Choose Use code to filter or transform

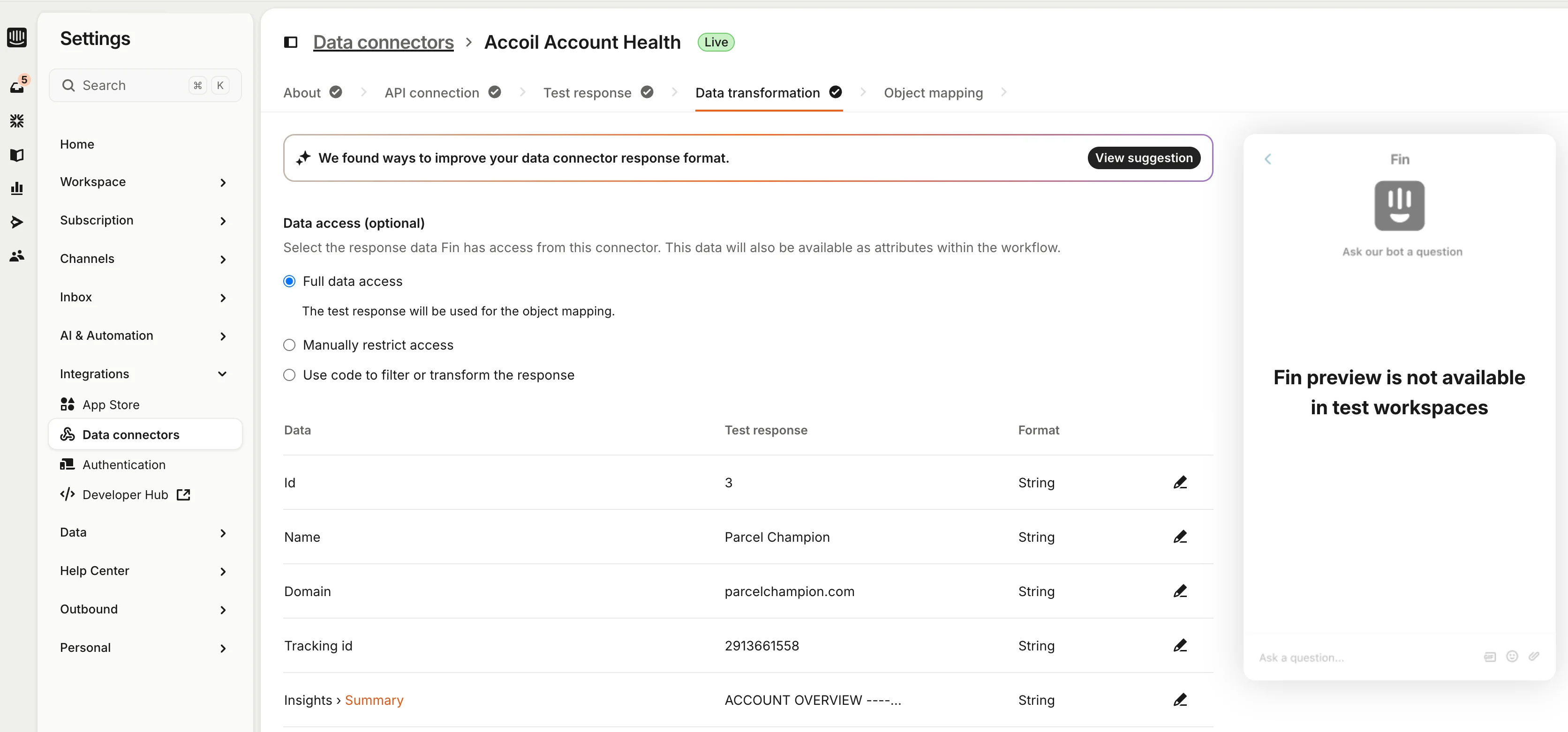[x=289, y=375]
